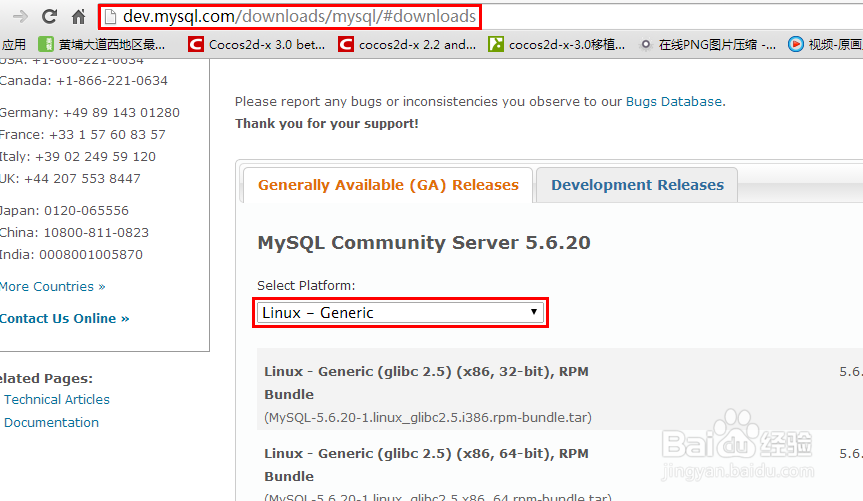
Task: Open Documentation link in Related Pages
Action: tap(51, 422)
